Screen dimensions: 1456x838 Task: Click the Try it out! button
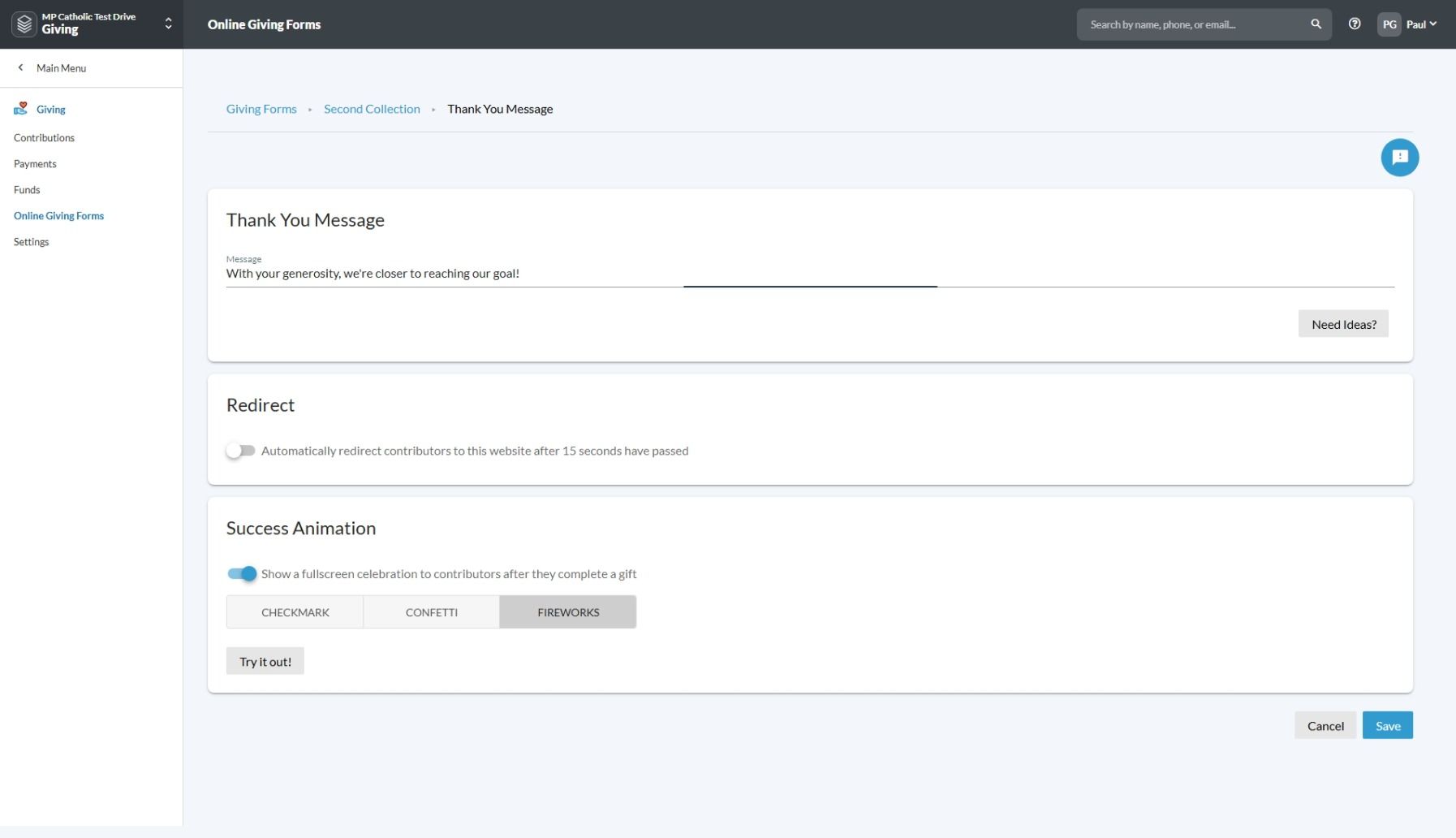click(x=265, y=662)
